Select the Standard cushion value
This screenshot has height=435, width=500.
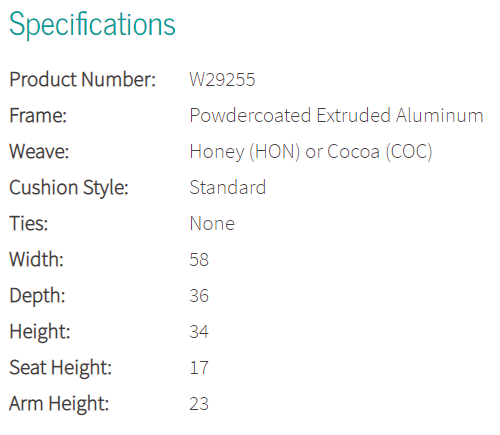pyautogui.click(x=228, y=187)
